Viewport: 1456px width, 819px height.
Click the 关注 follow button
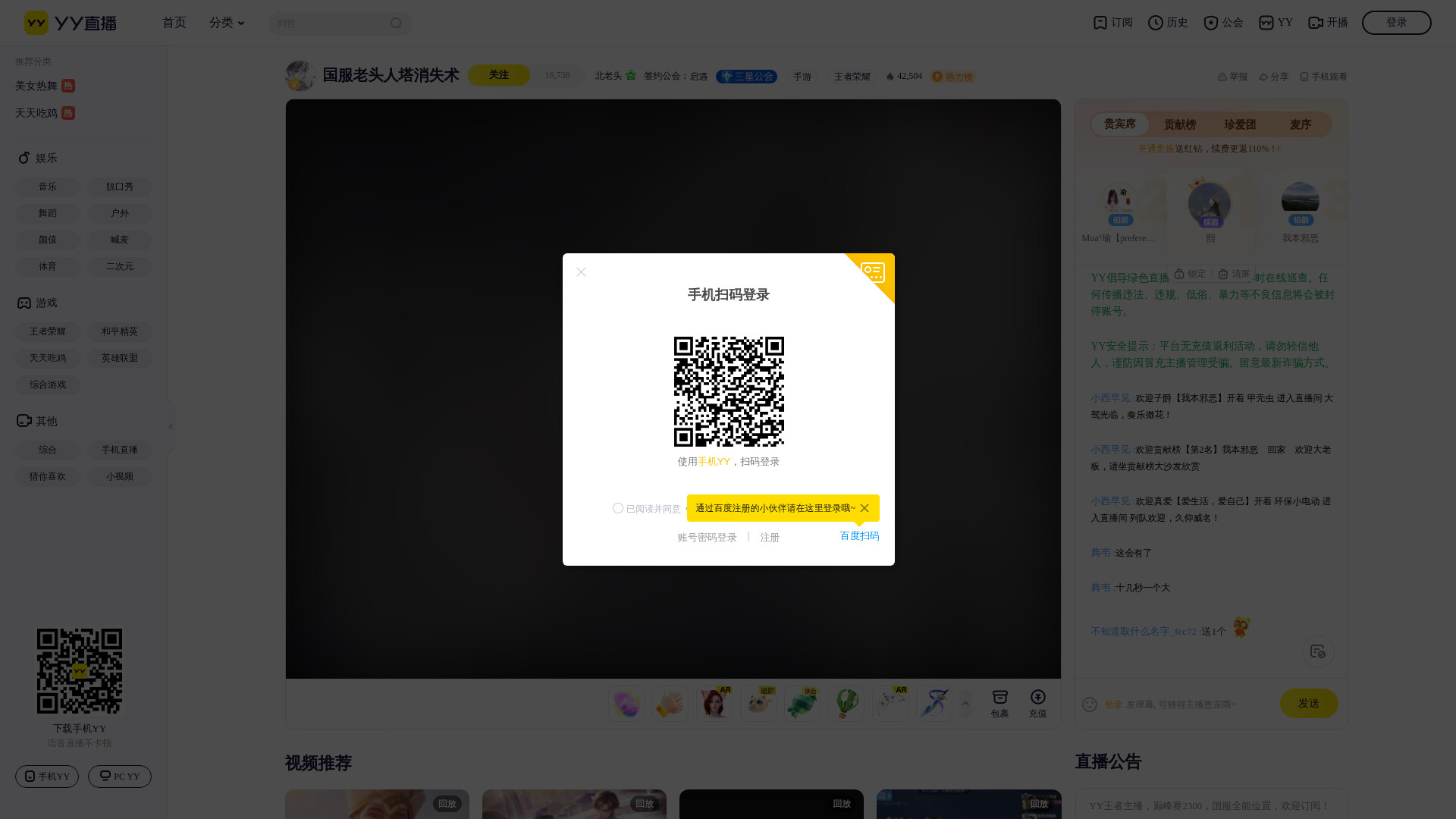click(499, 75)
